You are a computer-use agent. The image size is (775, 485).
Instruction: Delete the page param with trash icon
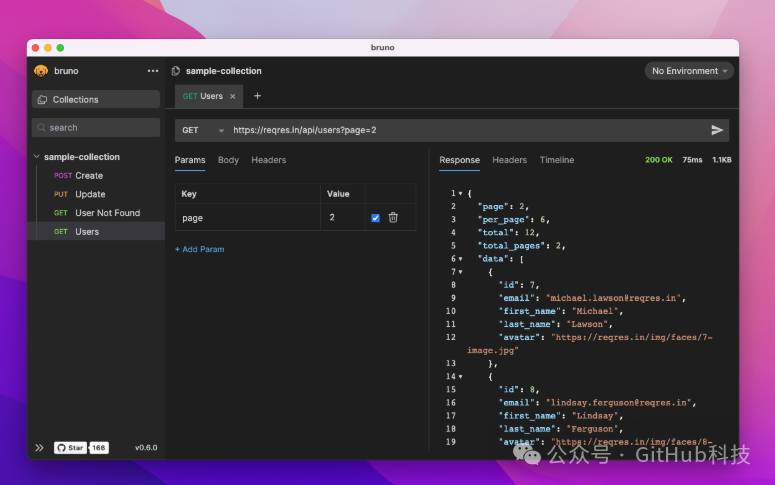pyautogui.click(x=393, y=218)
